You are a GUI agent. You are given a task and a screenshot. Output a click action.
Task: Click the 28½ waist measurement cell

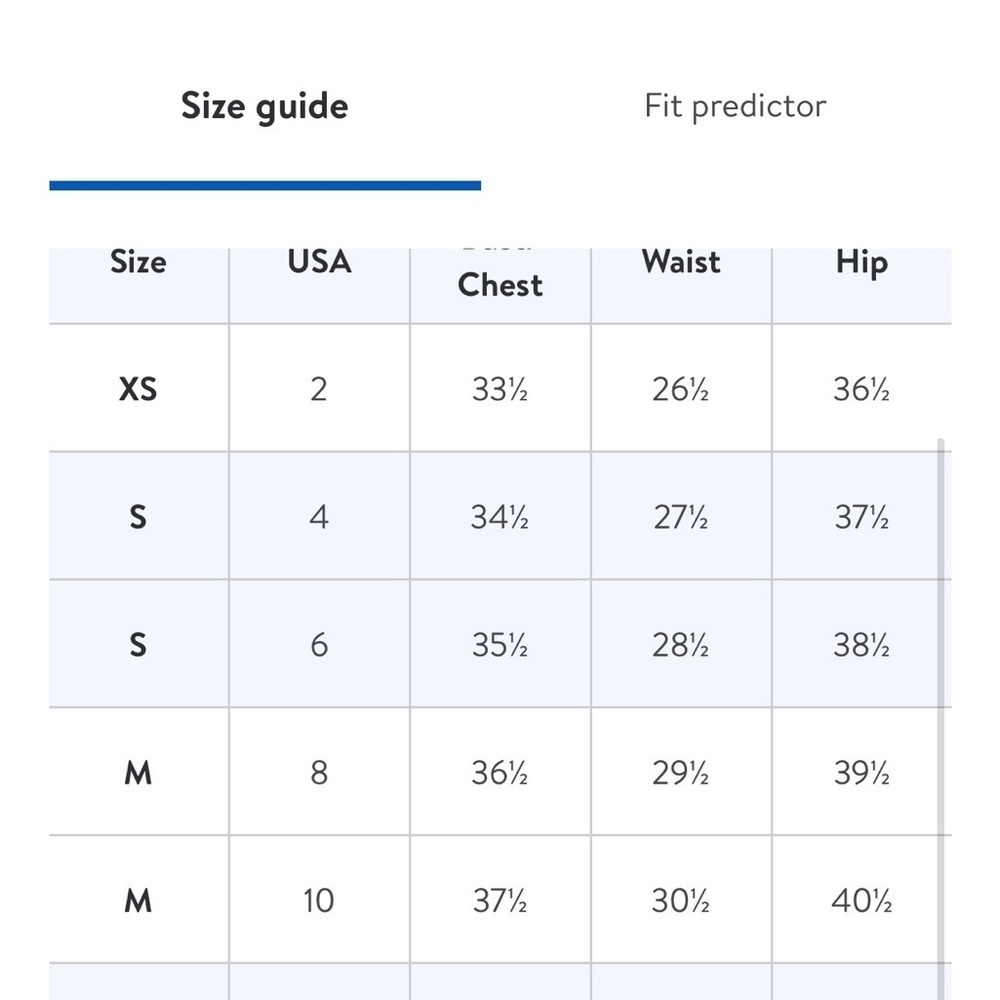(681, 644)
